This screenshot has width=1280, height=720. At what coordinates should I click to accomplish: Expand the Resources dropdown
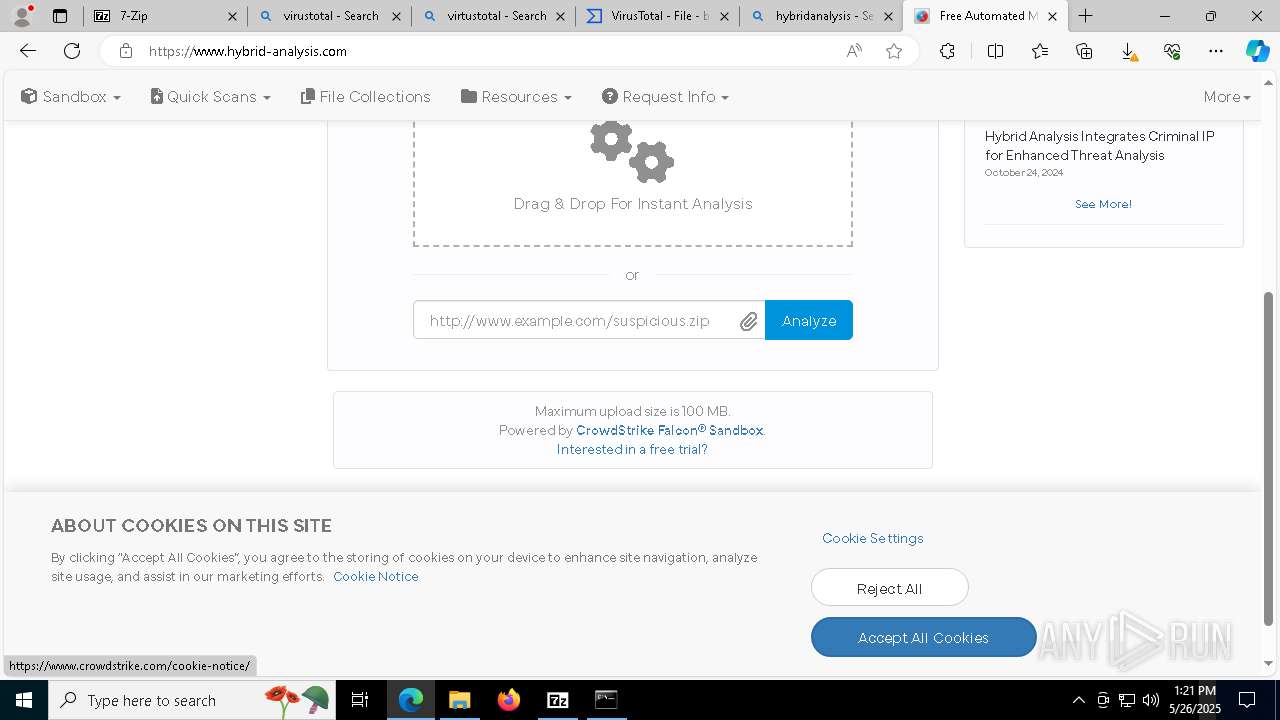pyautogui.click(x=516, y=97)
